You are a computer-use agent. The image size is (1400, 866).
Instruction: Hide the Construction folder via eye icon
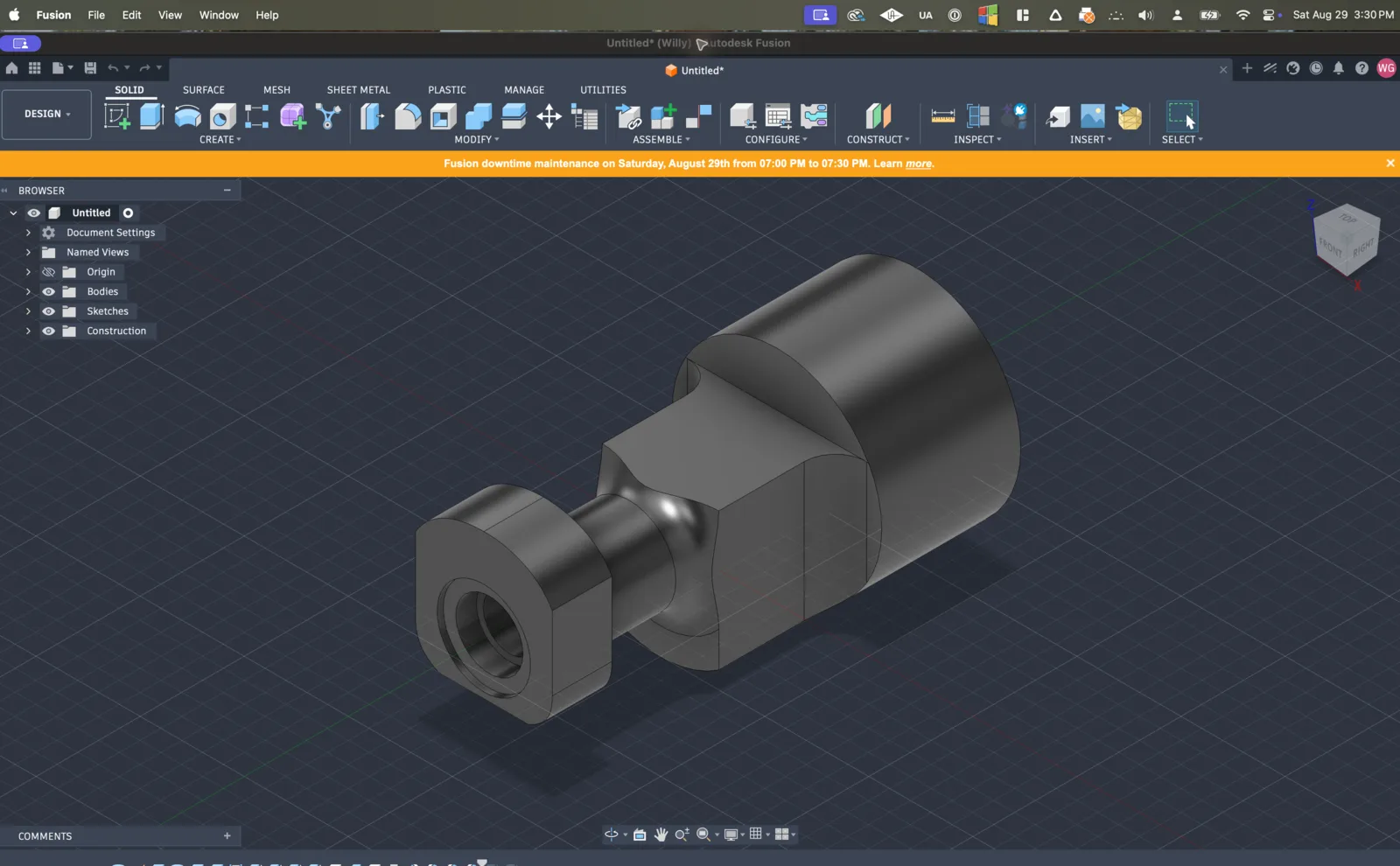pyautogui.click(x=49, y=331)
